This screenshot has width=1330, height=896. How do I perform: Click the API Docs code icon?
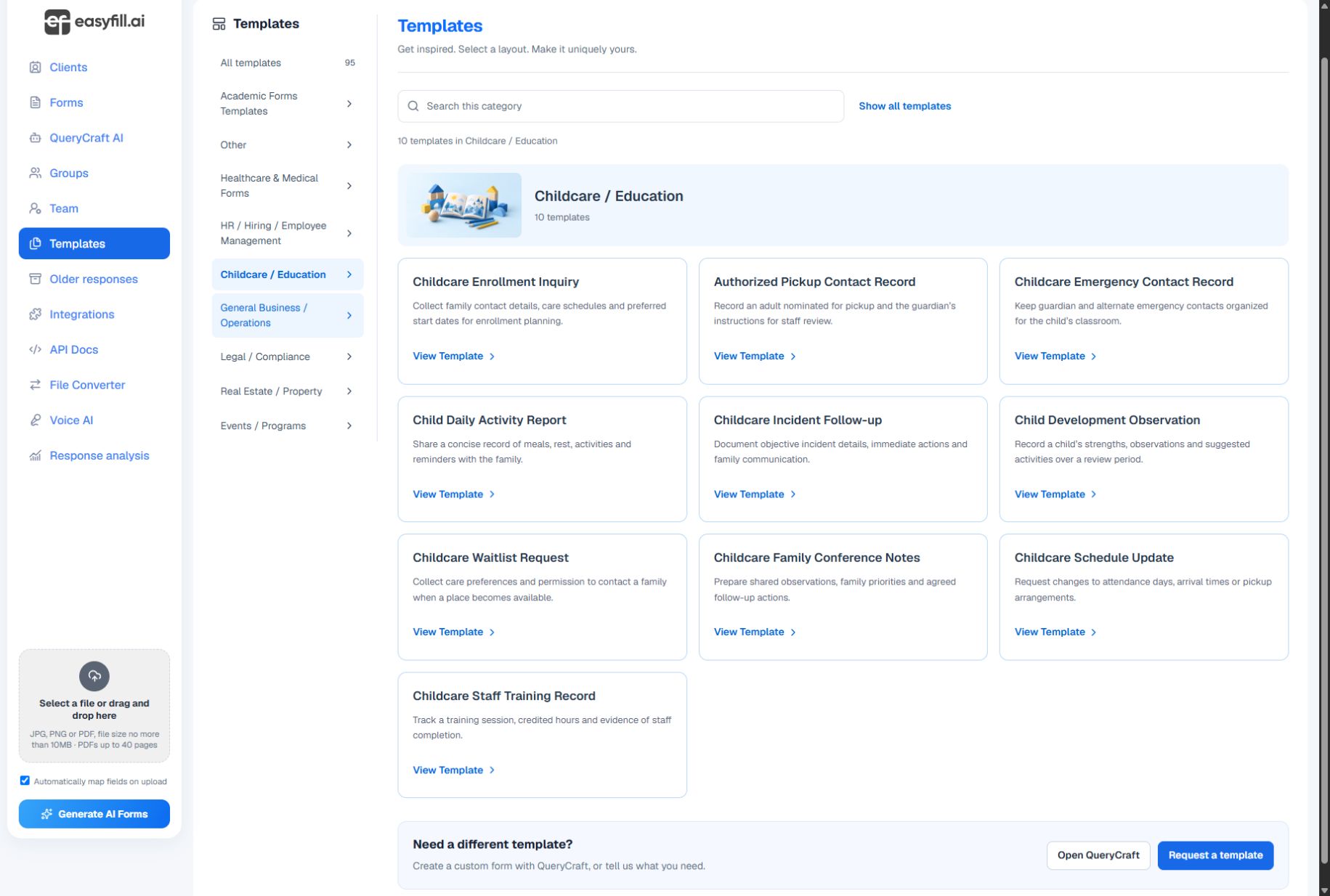[x=35, y=349]
